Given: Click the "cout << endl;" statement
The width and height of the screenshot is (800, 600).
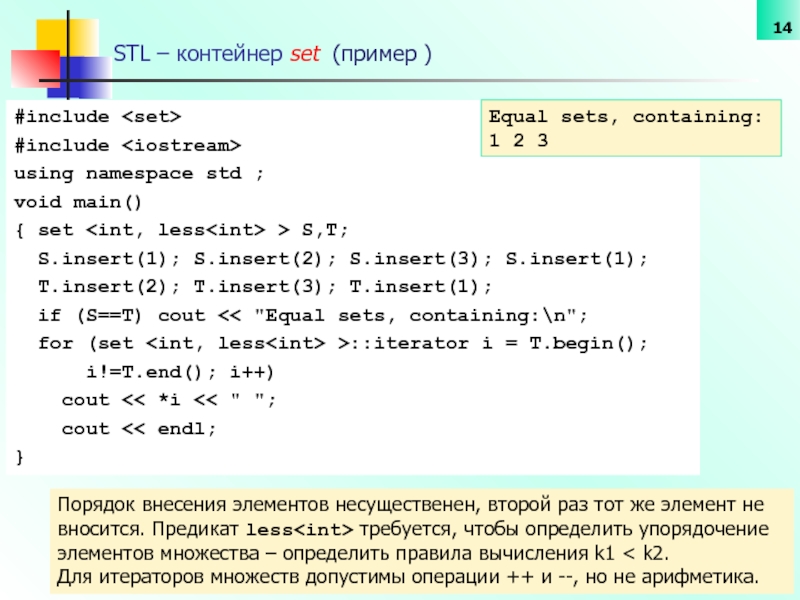Looking at the screenshot, I should (138, 428).
